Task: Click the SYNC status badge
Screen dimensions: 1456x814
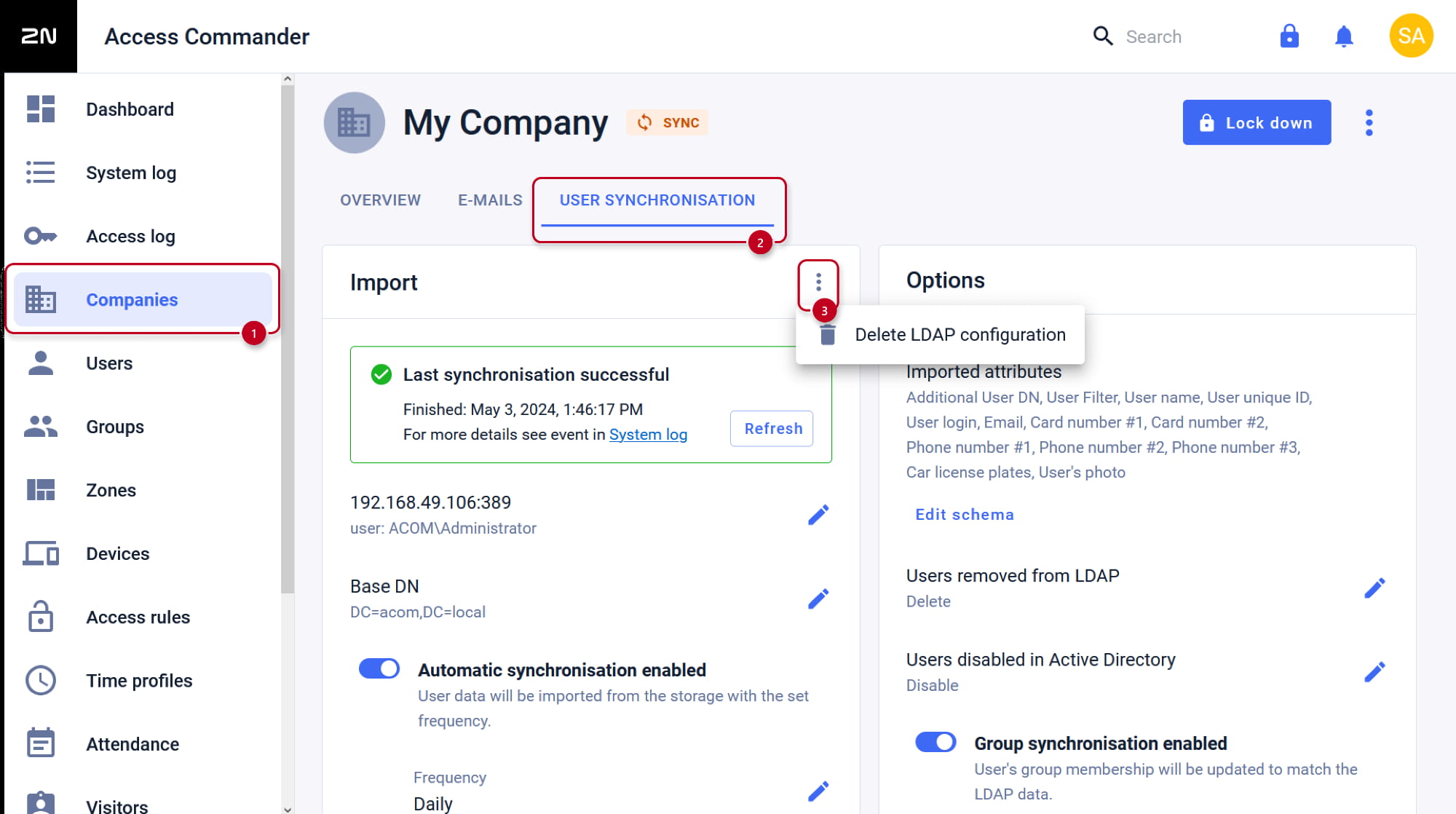Action: coord(668,122)
